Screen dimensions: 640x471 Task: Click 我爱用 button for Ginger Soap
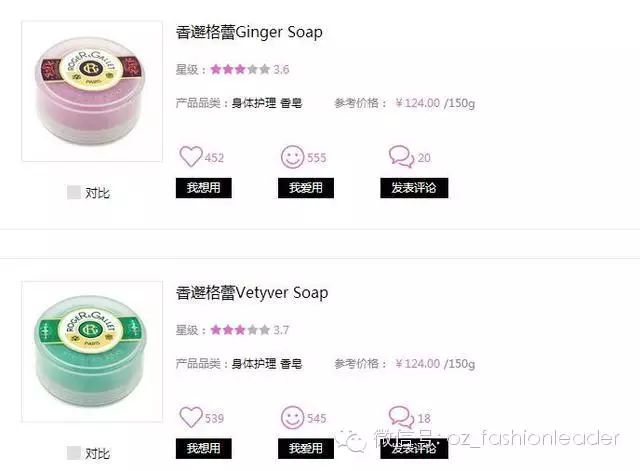306,188
